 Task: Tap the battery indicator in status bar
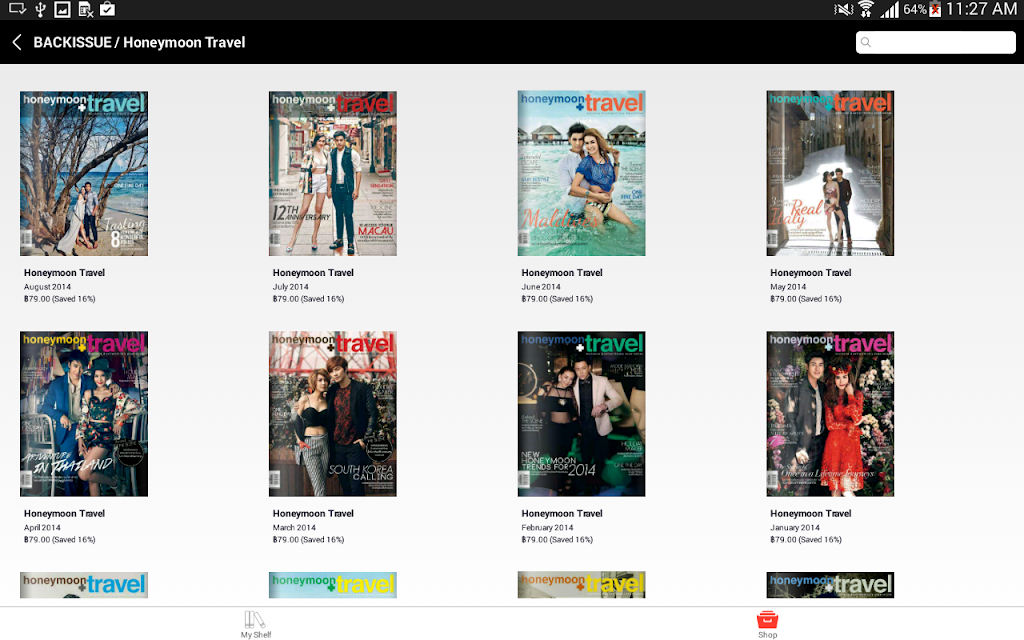(x=935, y=9)
